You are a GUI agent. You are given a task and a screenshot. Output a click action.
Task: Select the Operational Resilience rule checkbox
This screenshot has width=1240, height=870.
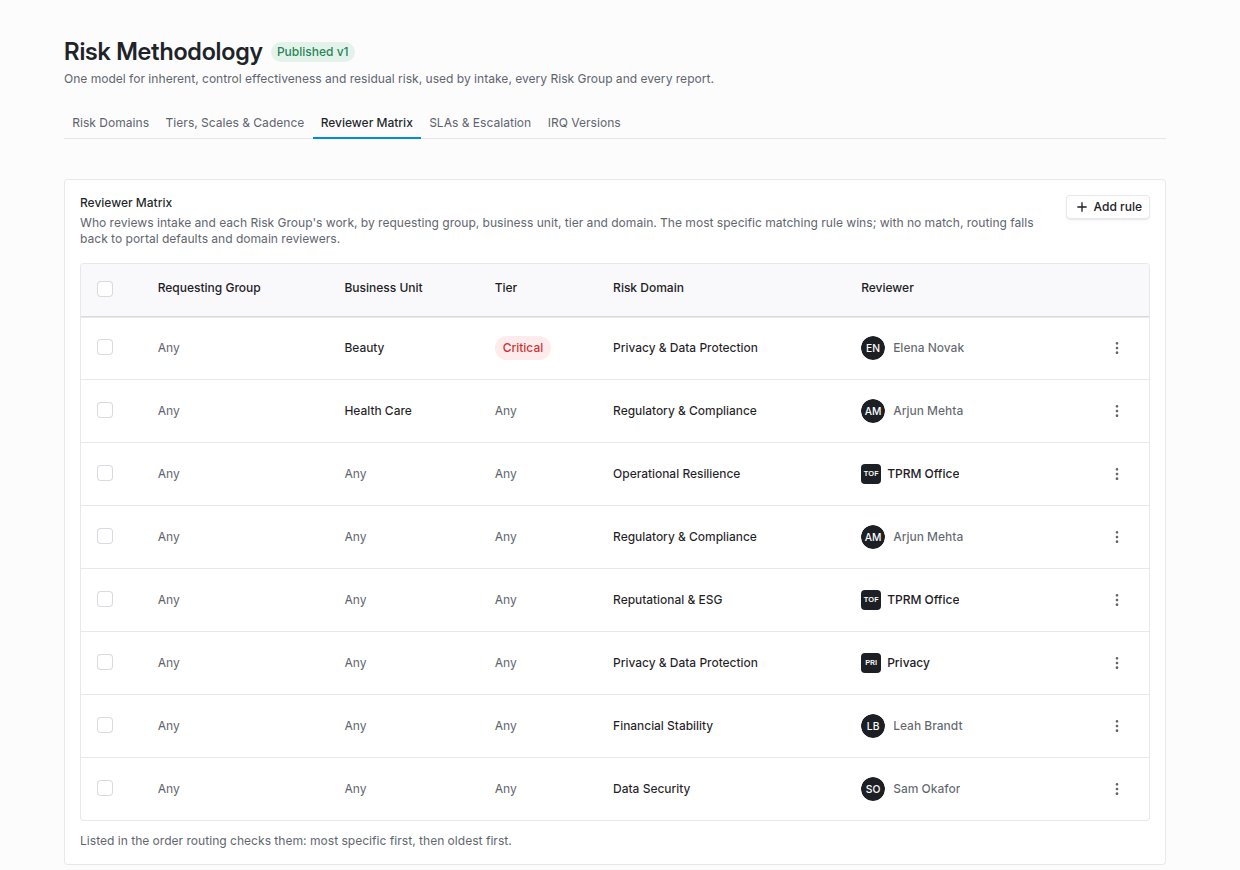click(105, 473)
